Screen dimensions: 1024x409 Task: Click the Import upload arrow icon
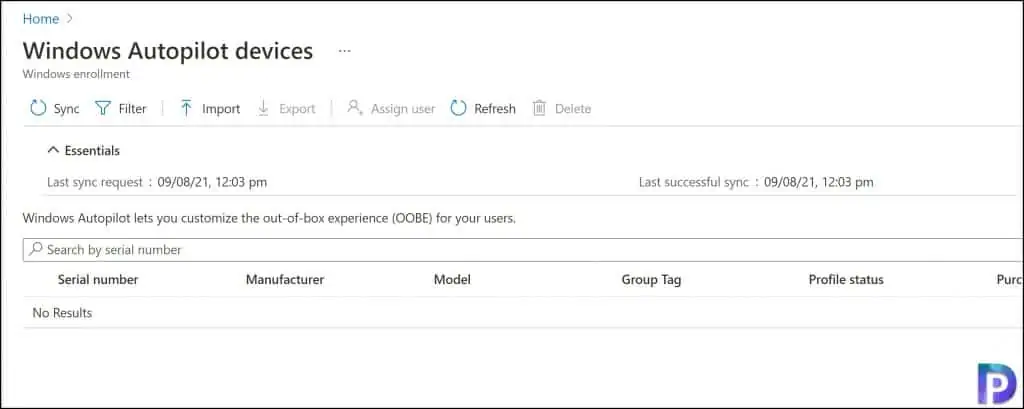pos(186,108)
